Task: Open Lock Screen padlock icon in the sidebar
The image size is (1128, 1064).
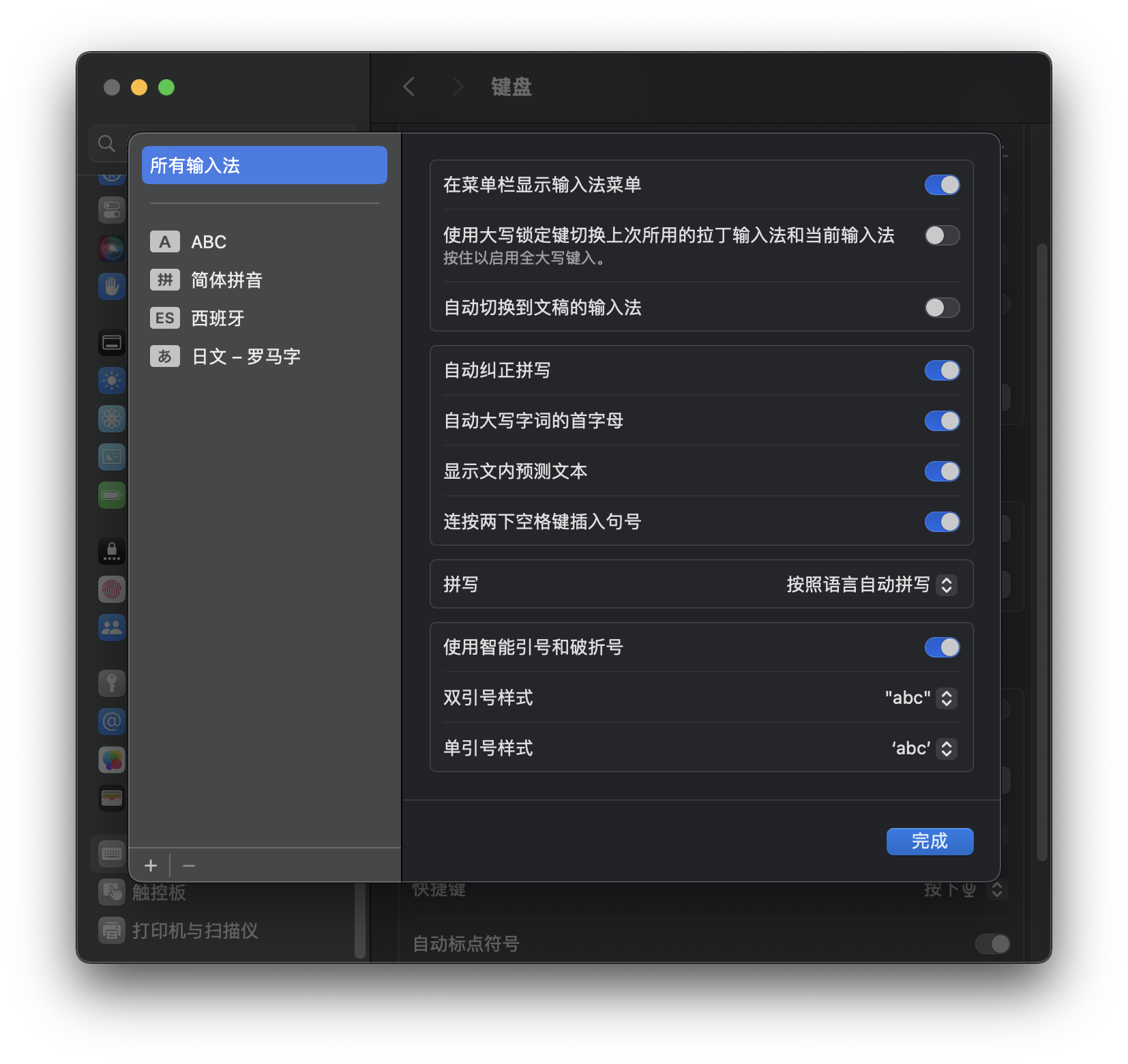Action: tap(112, 551)
